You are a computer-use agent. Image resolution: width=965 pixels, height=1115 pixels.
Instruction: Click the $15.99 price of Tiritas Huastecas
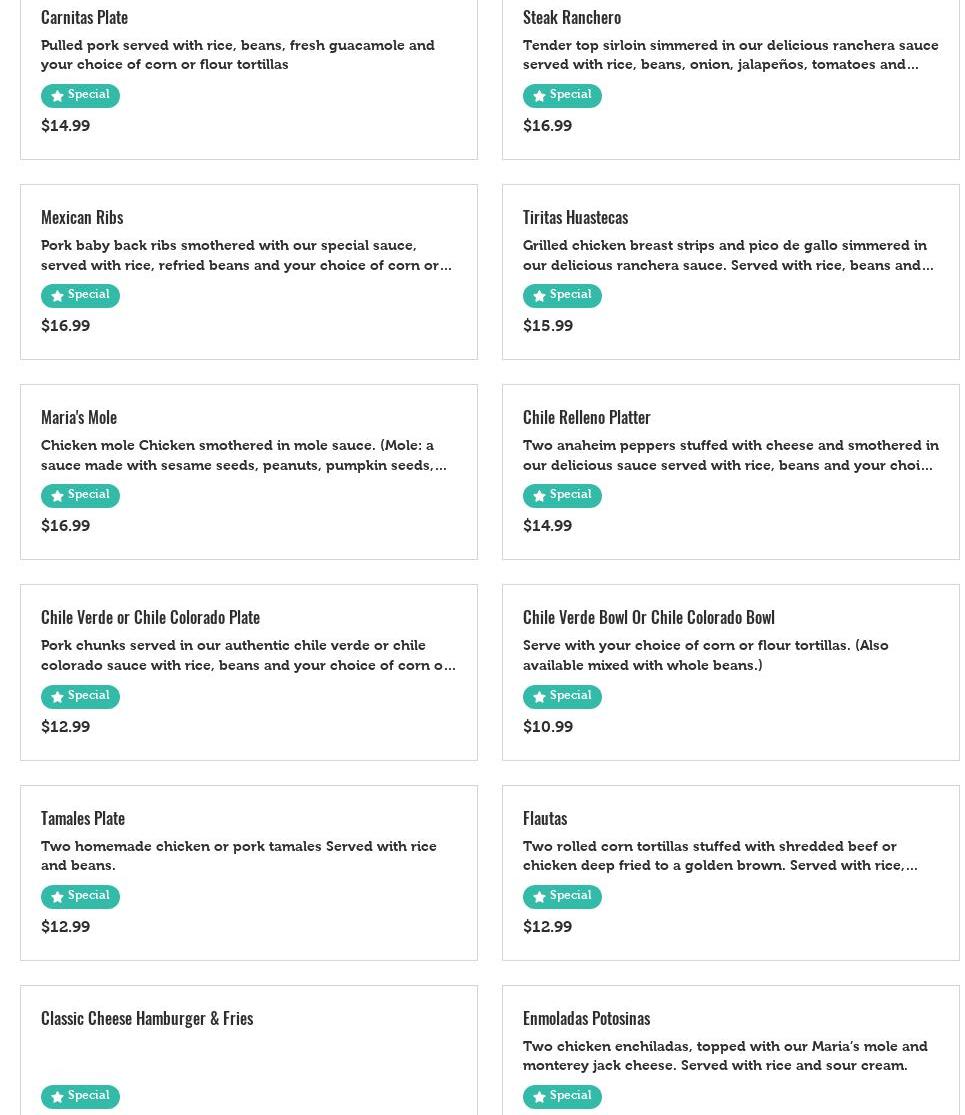(x=547, y=326)
